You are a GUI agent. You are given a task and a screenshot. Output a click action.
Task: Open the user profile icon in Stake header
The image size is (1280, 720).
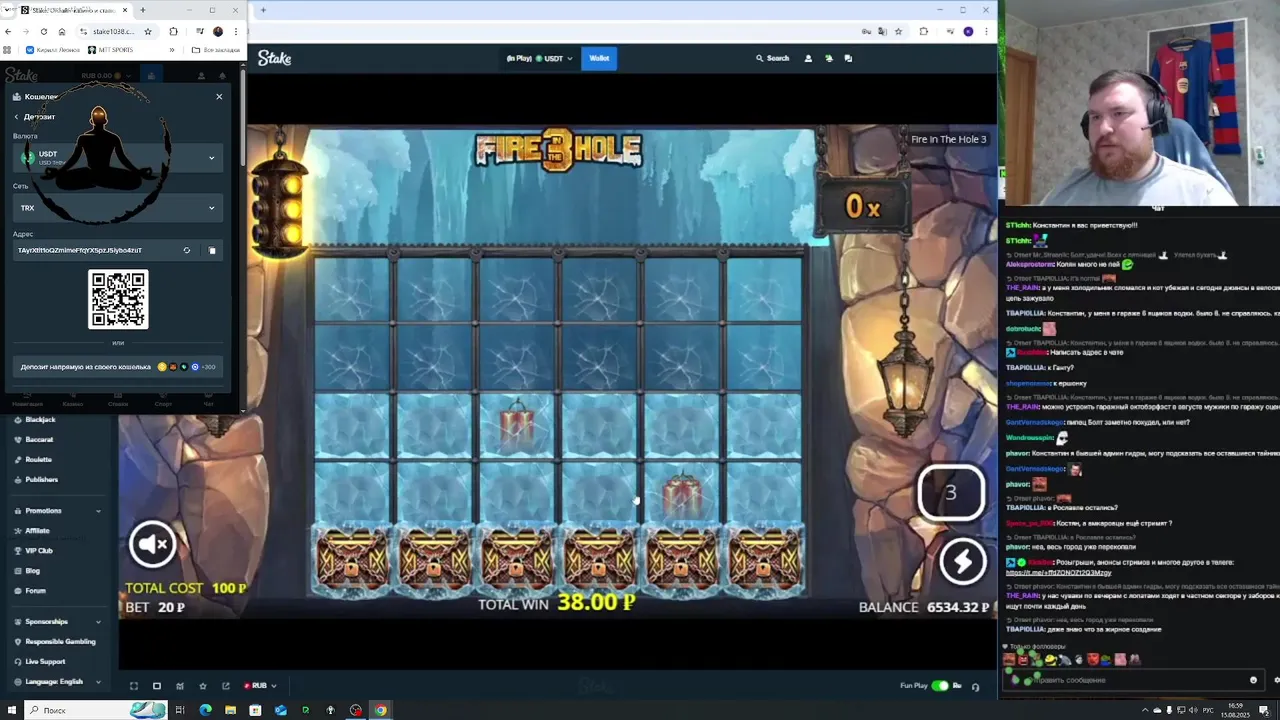(808, 58)
